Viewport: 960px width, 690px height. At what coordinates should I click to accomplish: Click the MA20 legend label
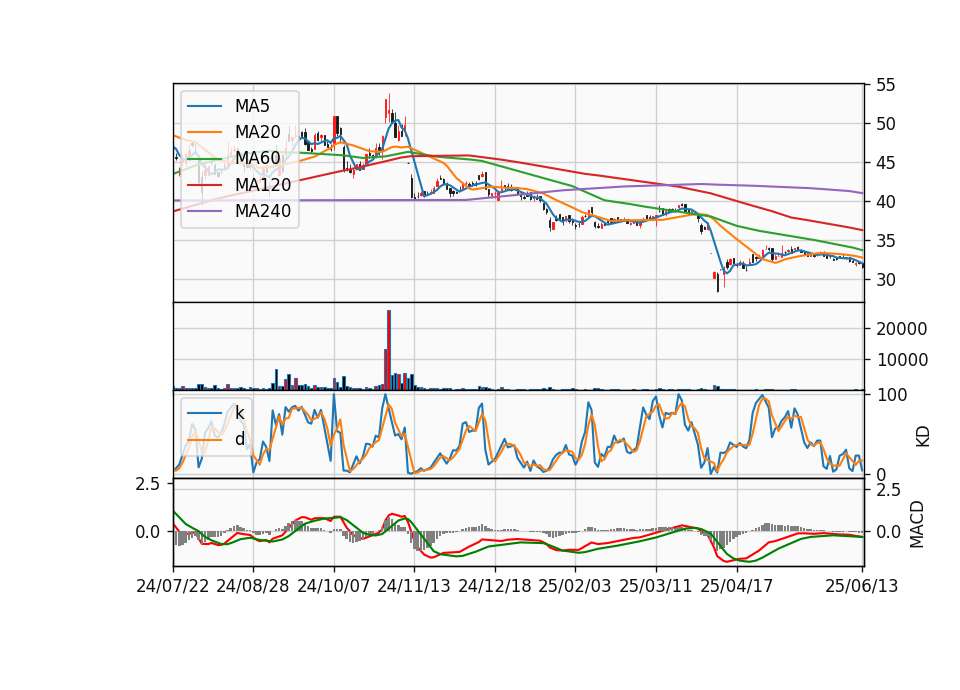[x=257, y=132]
